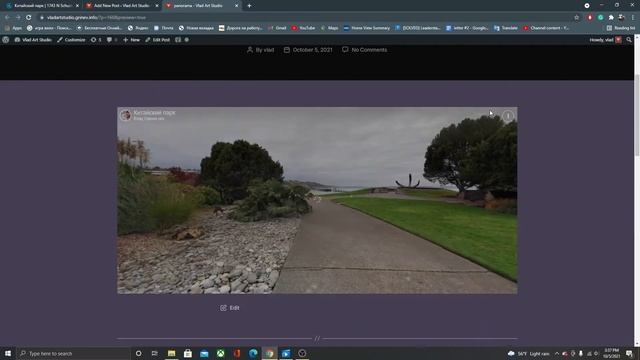Show hidden system tray icons
Viewport: 640px width, 360px height.
click(557, 353)
